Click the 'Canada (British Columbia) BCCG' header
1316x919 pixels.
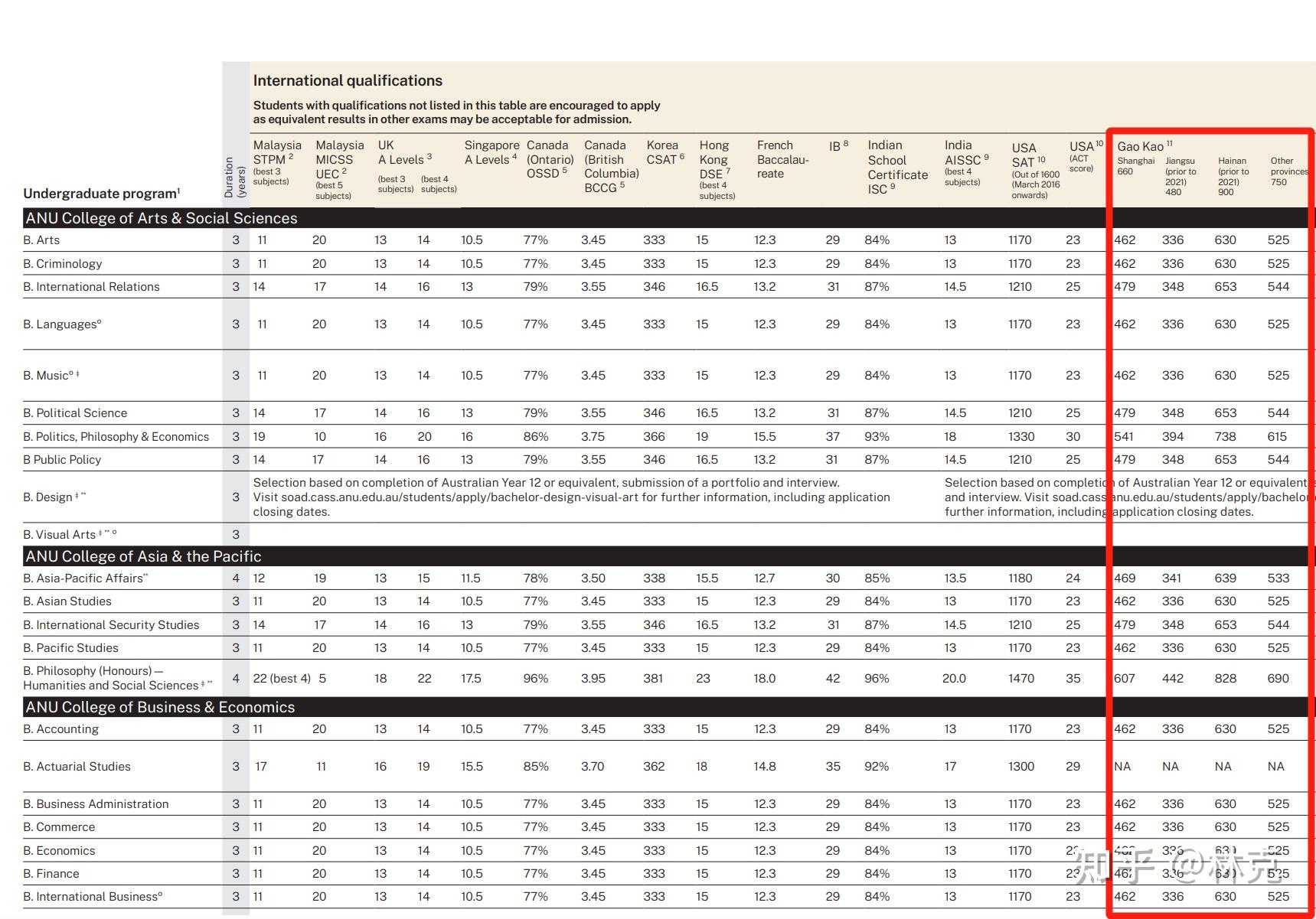[611, 166]
